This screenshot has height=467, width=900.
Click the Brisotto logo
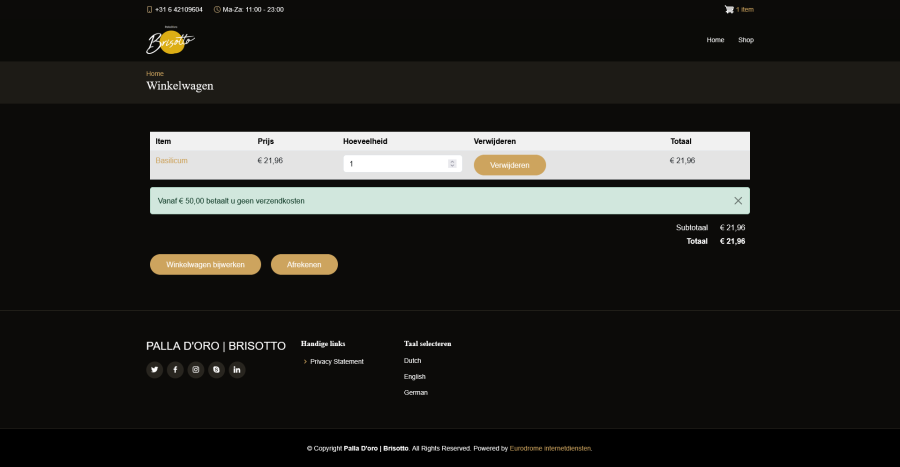170,41
